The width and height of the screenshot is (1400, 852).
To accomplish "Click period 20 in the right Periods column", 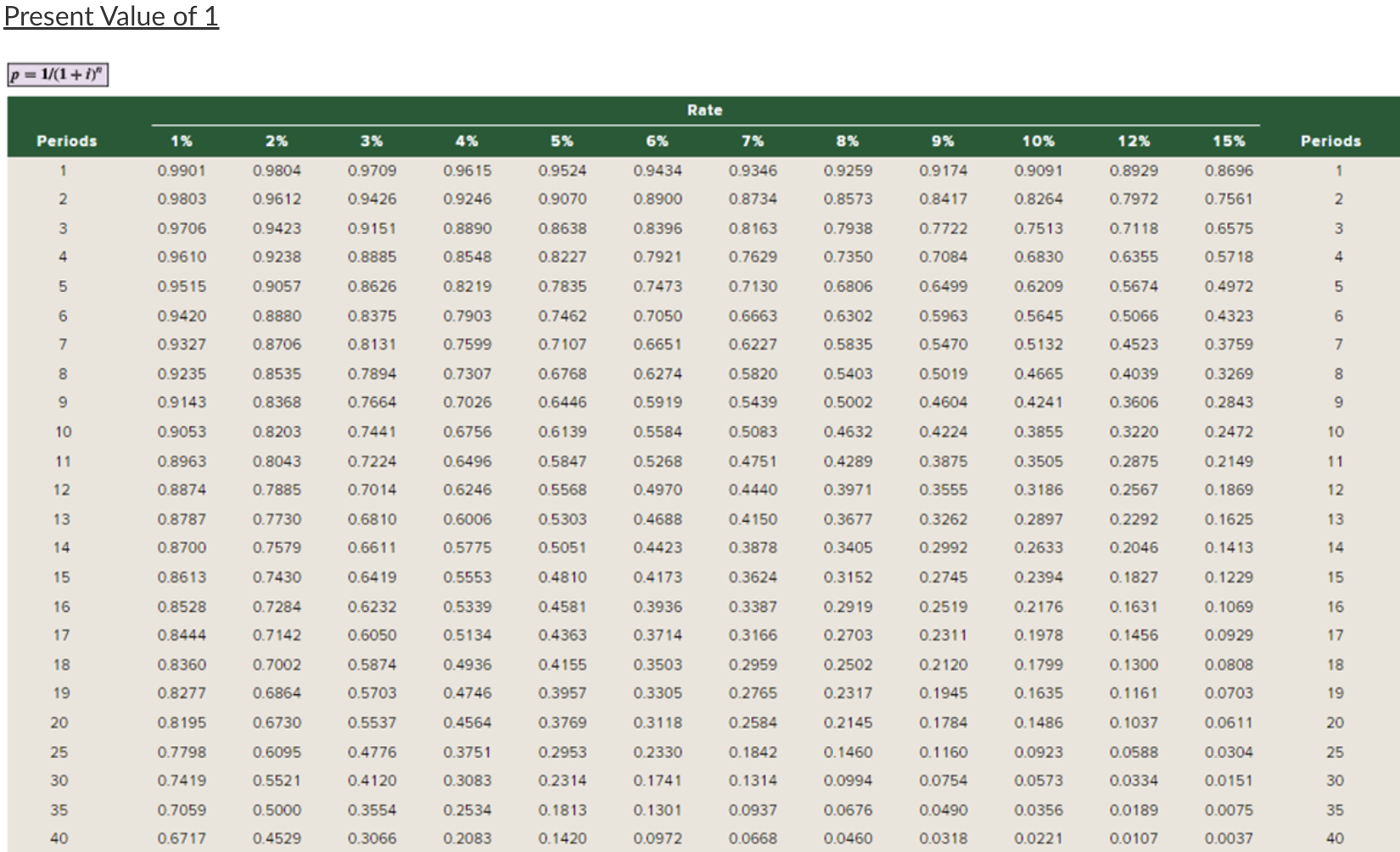I will pyautogui.click(x=1336, y=722).
